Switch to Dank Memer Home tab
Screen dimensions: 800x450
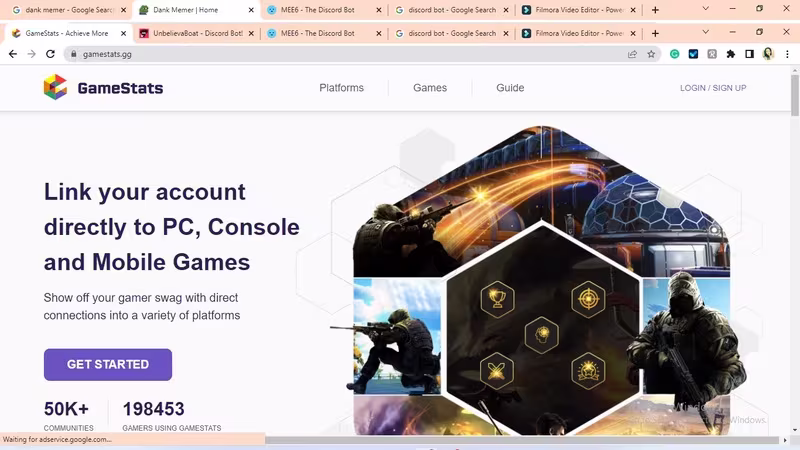194,10
